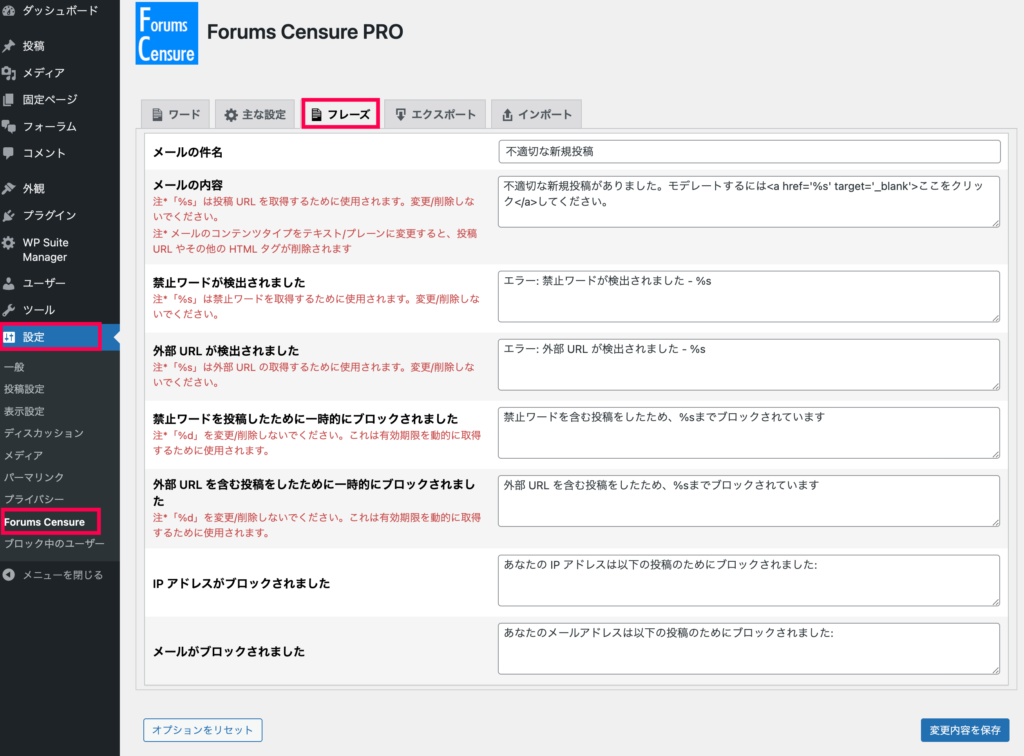Click the メールの内容 text area

(x=749, y=202)
